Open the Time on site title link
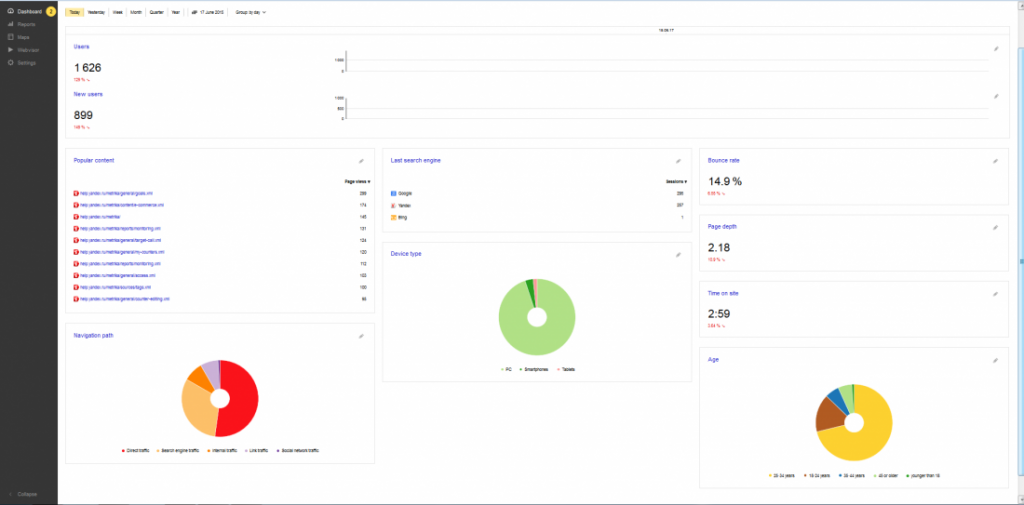 pos(723,293)
